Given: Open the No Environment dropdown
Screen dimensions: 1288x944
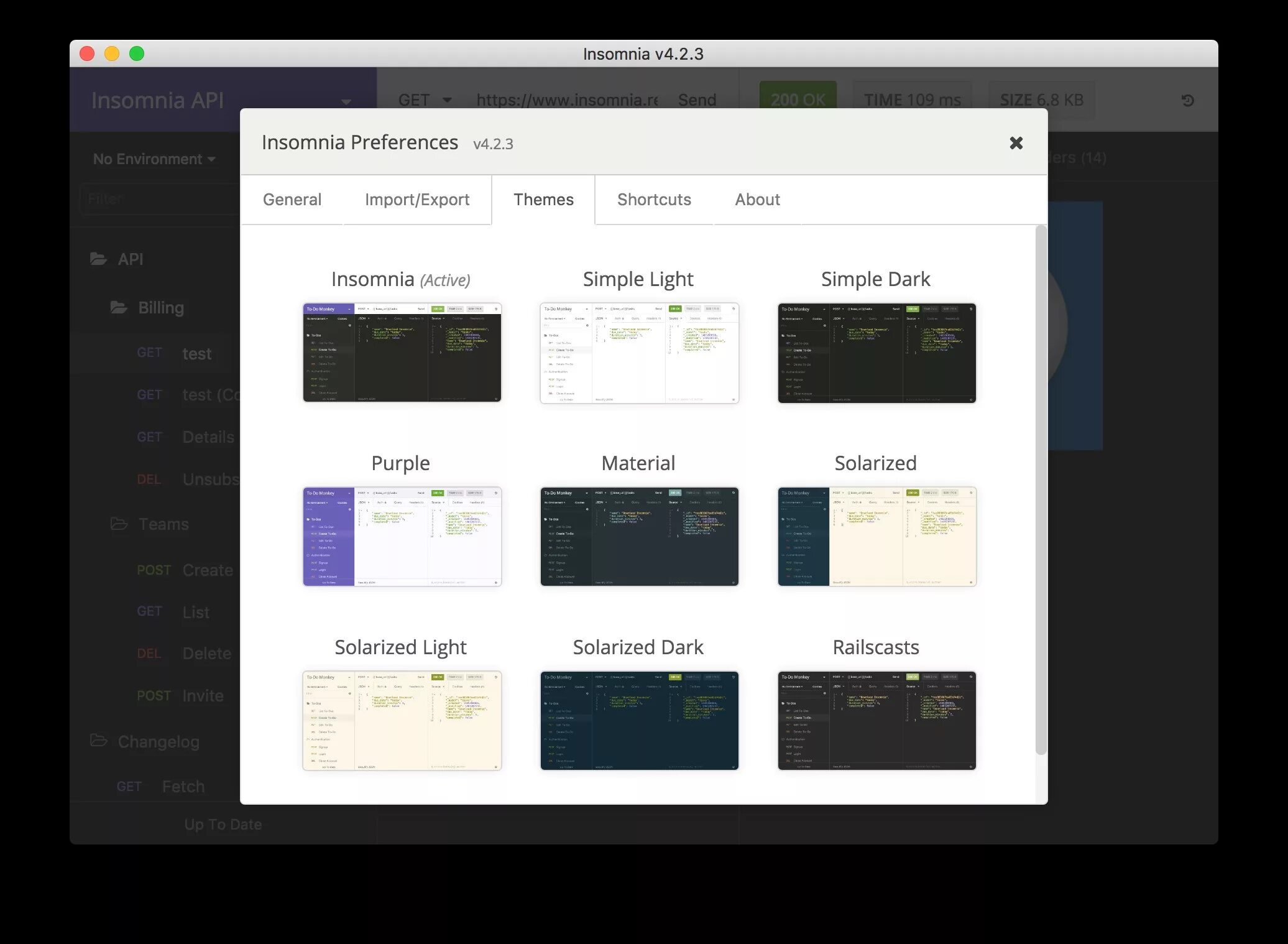Looking at the screenshot, I should 154,159.
